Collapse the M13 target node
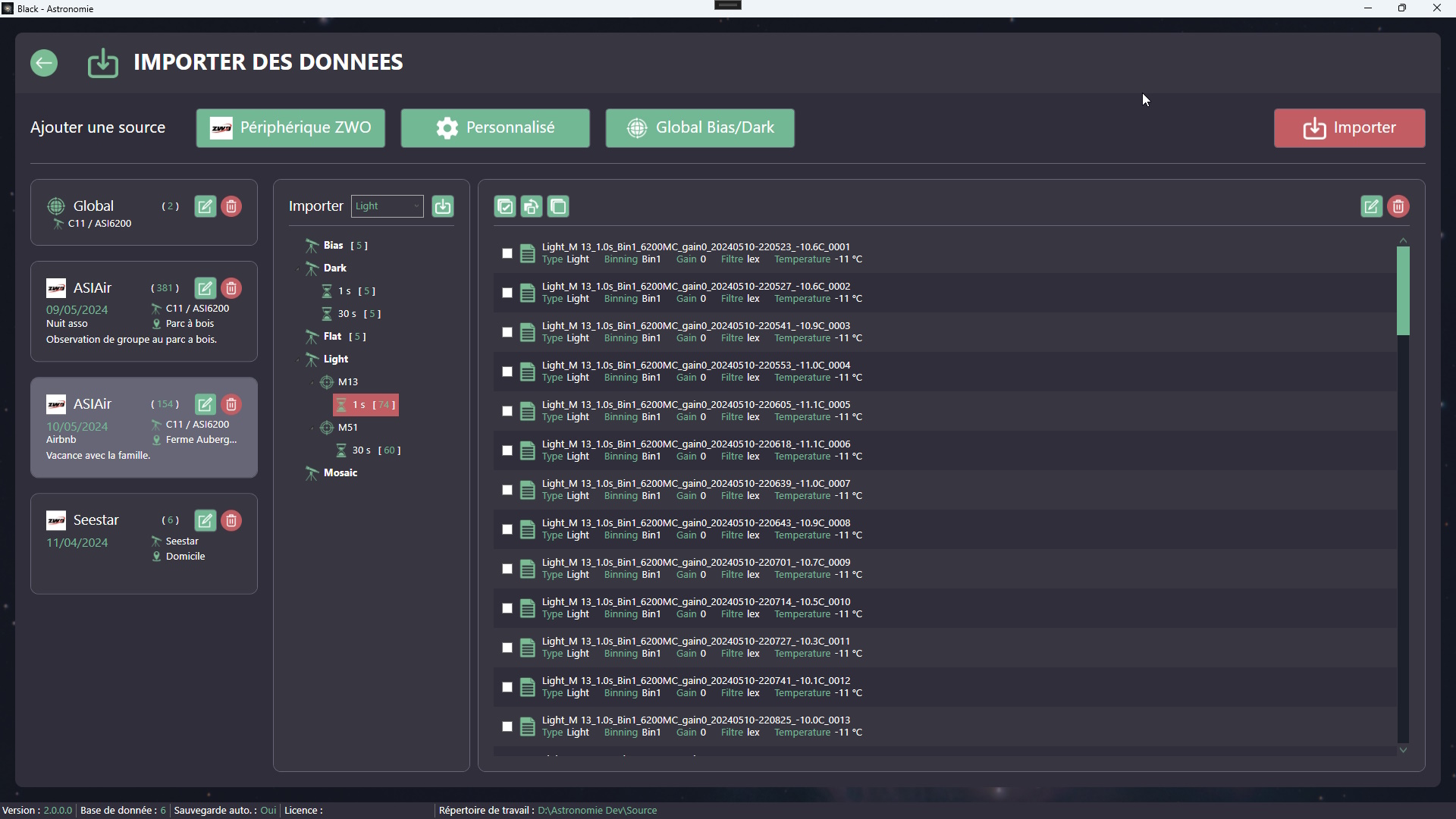Screen dimensions: 1456x819 (313, 382)
